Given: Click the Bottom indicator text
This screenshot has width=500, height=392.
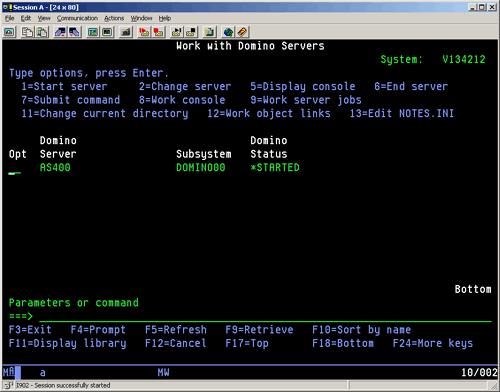Looking at the screenshot, I should [473, 289].
